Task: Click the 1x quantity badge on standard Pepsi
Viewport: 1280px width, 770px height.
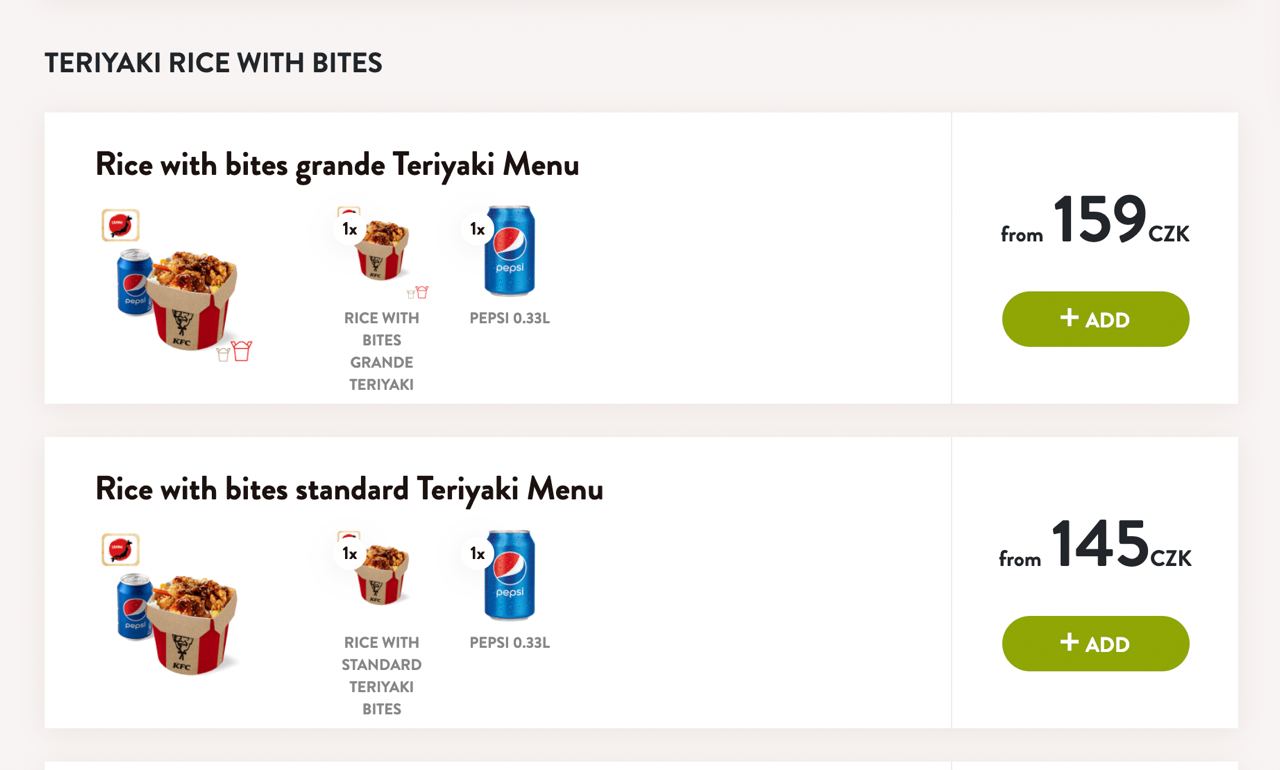Action: pos(477,553)
